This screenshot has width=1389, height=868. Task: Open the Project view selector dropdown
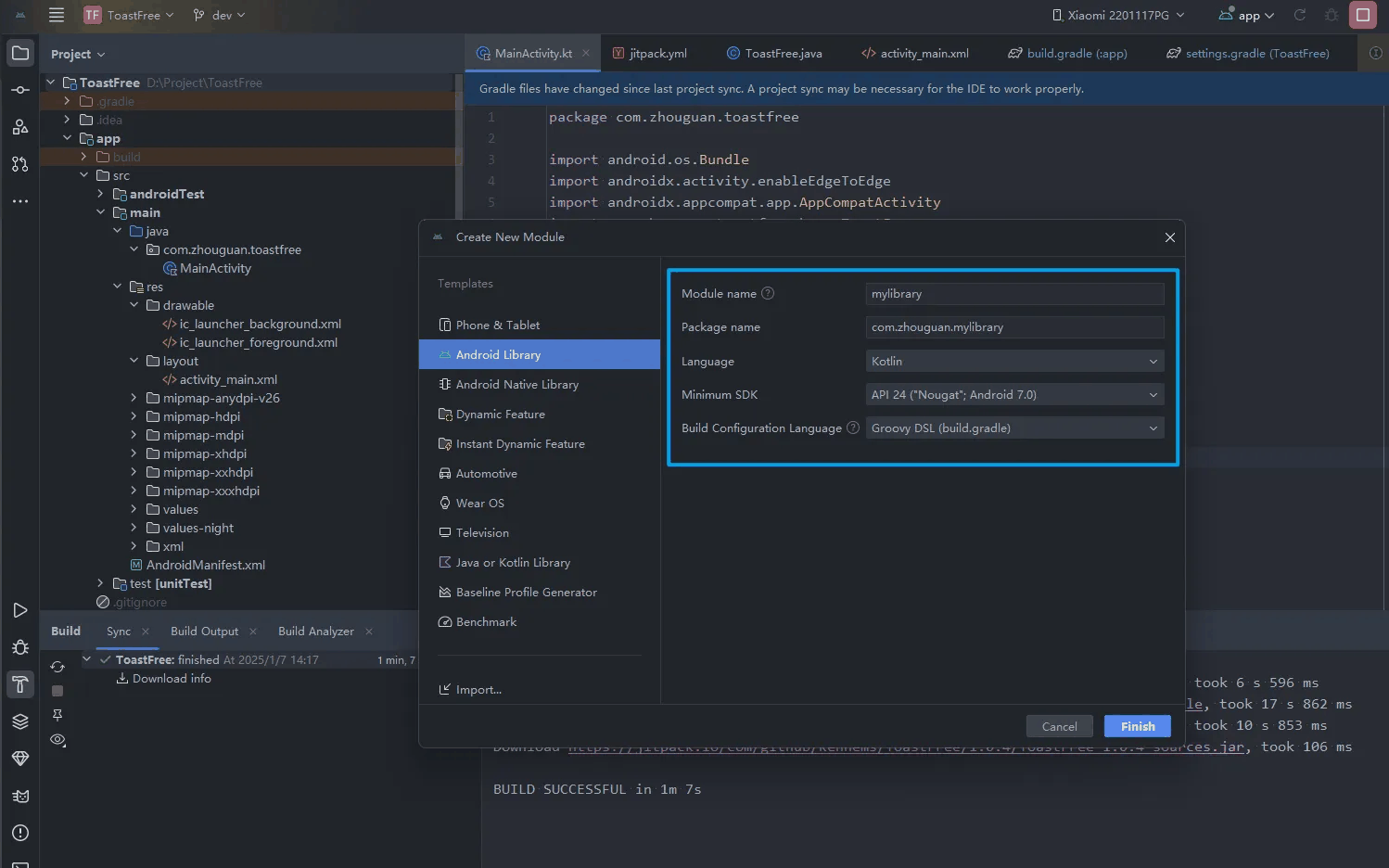(78, 54)
